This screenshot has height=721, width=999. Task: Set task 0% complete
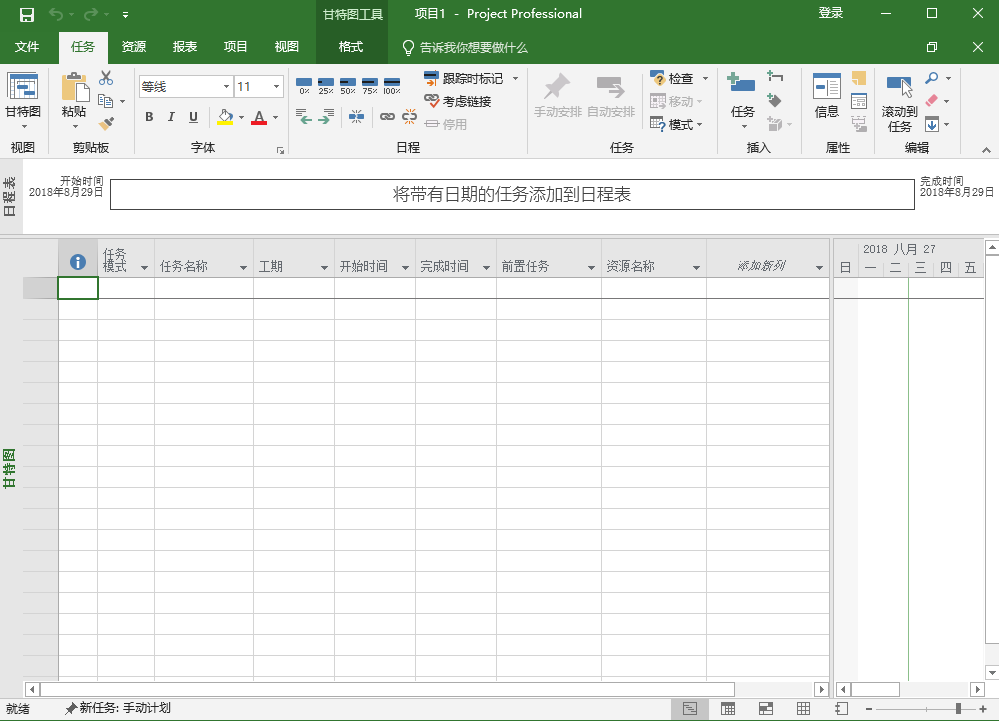(x=304, y=86)
